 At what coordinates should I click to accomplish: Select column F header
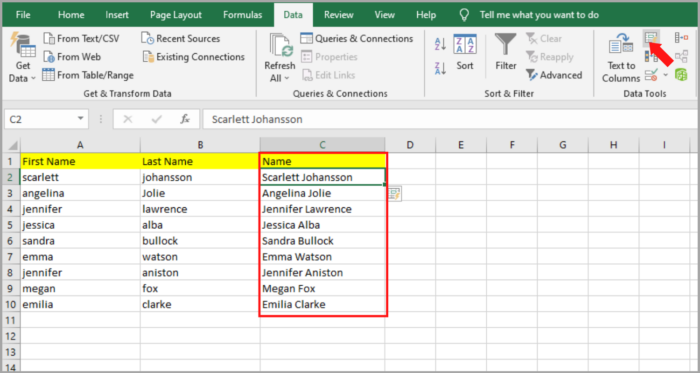(x=512, y=145)
